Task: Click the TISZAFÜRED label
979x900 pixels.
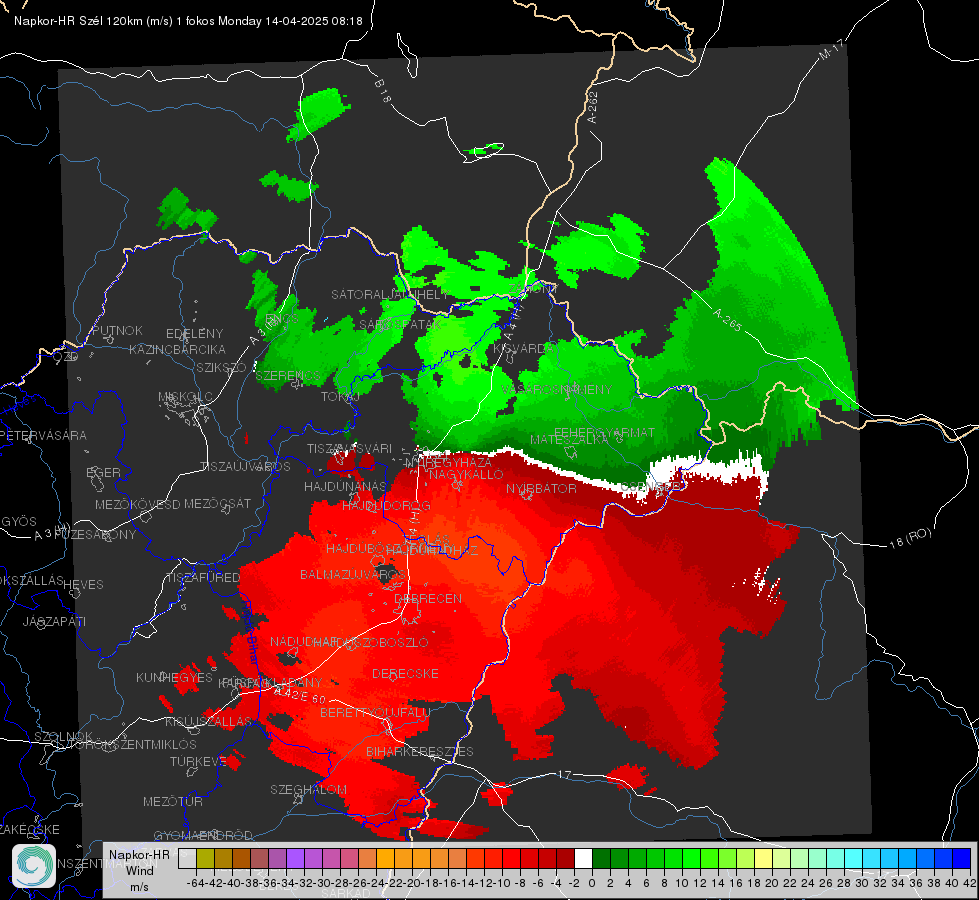Action: click(203, 578)
